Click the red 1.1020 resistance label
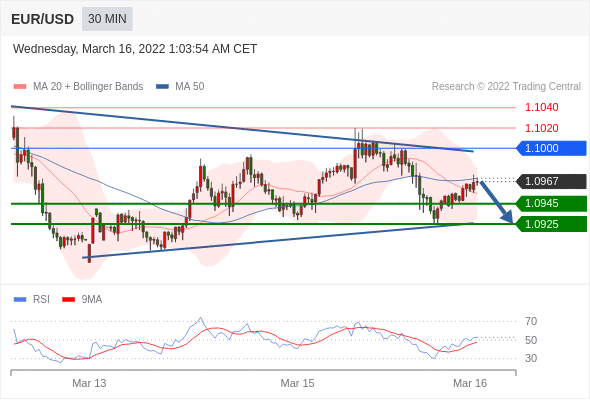 point(542,128)
